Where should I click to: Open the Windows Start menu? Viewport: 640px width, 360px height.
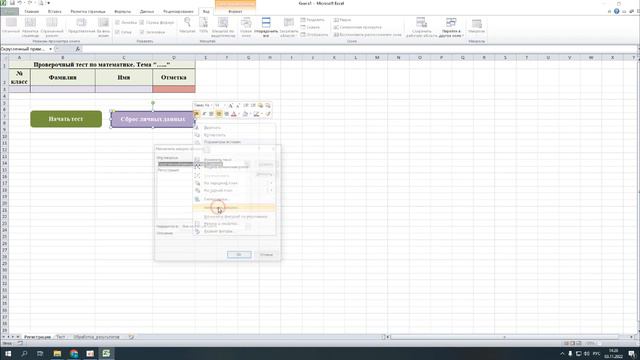tap(8, 353)
